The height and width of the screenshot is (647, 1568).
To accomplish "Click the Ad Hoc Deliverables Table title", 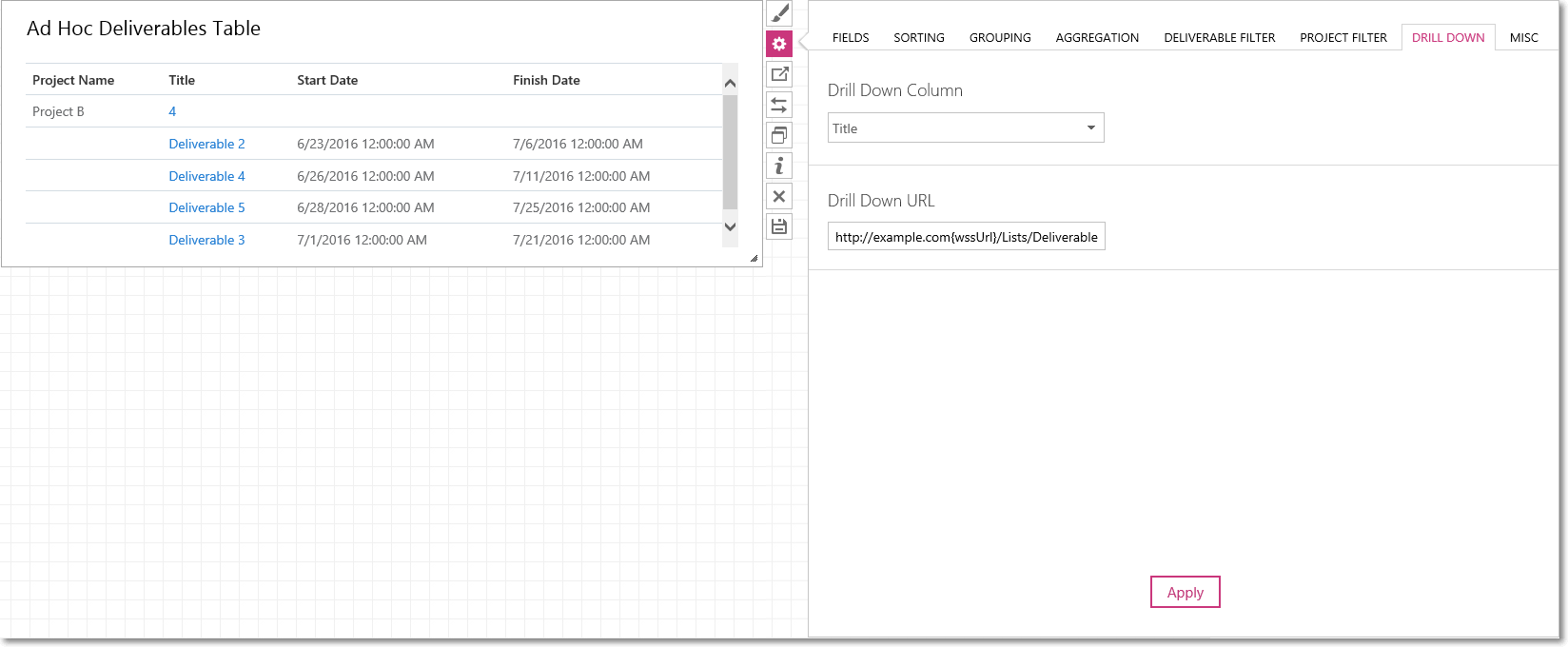I will (x=144, y=29).
